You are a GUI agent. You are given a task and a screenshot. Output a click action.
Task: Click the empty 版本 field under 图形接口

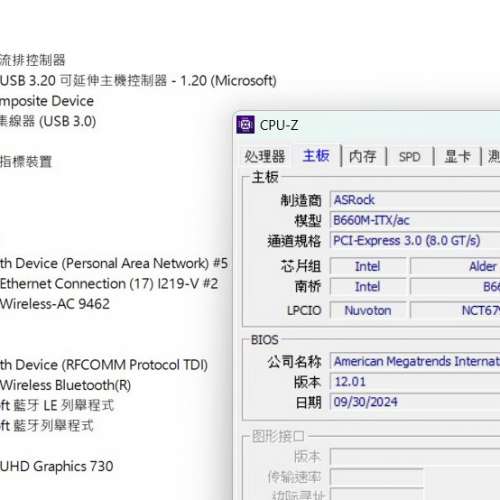(x=415, y=456)
